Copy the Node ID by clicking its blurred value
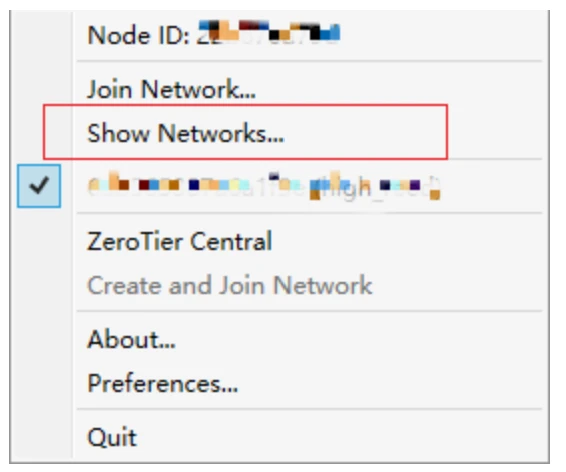Screen dimensions: 566x472 tap(269, 32)
